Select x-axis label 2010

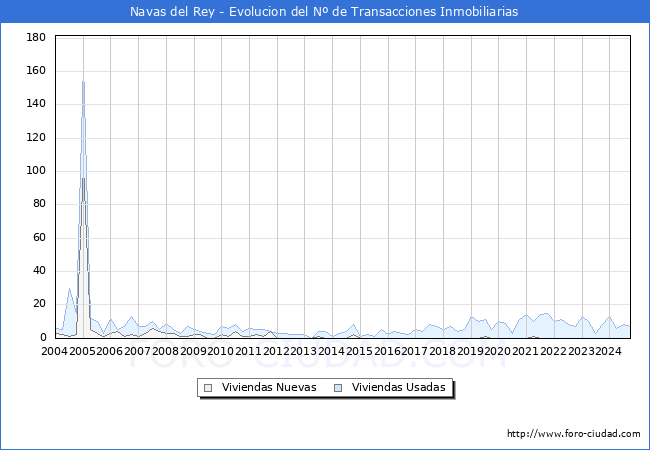click(221, 351)
